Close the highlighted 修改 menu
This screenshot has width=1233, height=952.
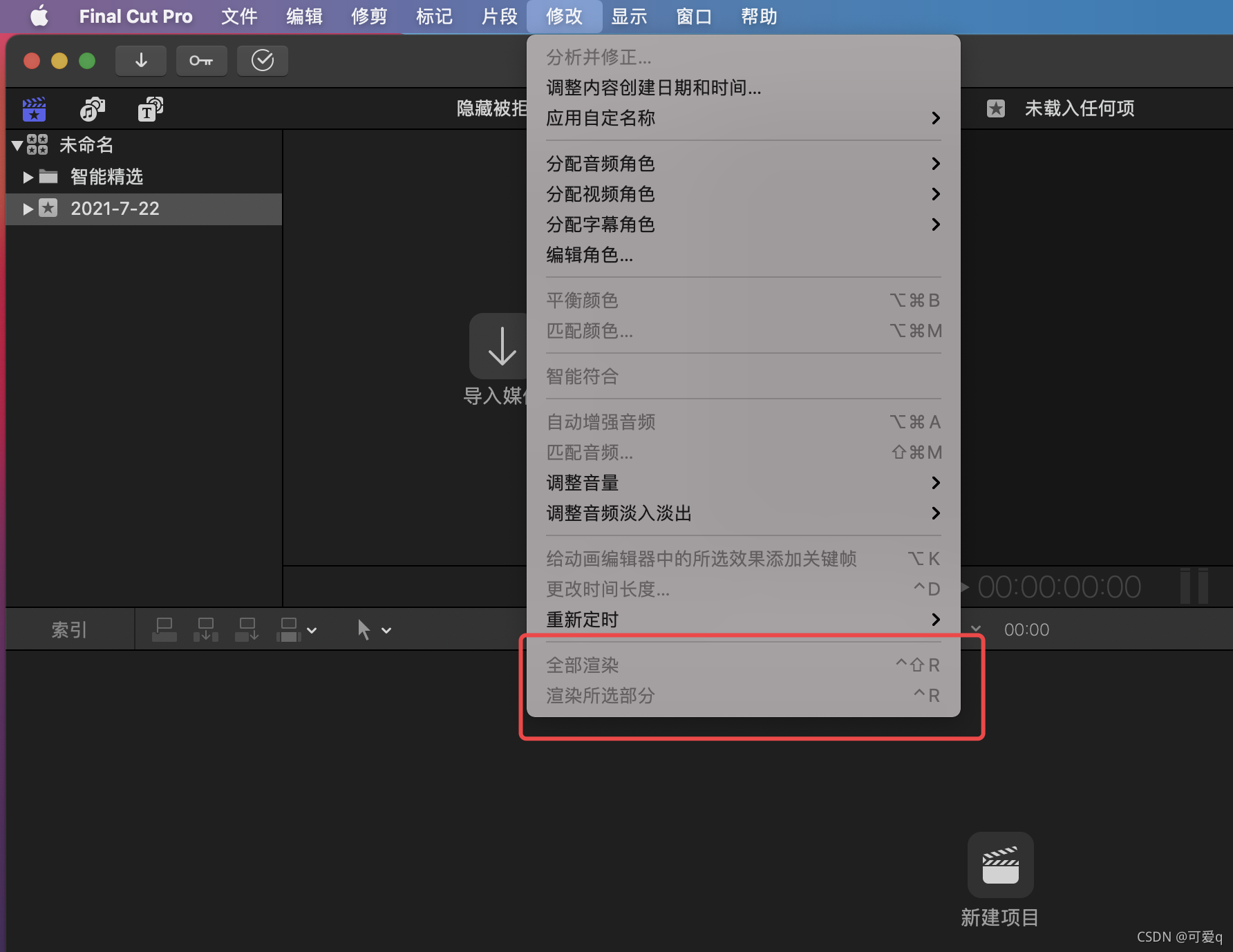(564, 16)
